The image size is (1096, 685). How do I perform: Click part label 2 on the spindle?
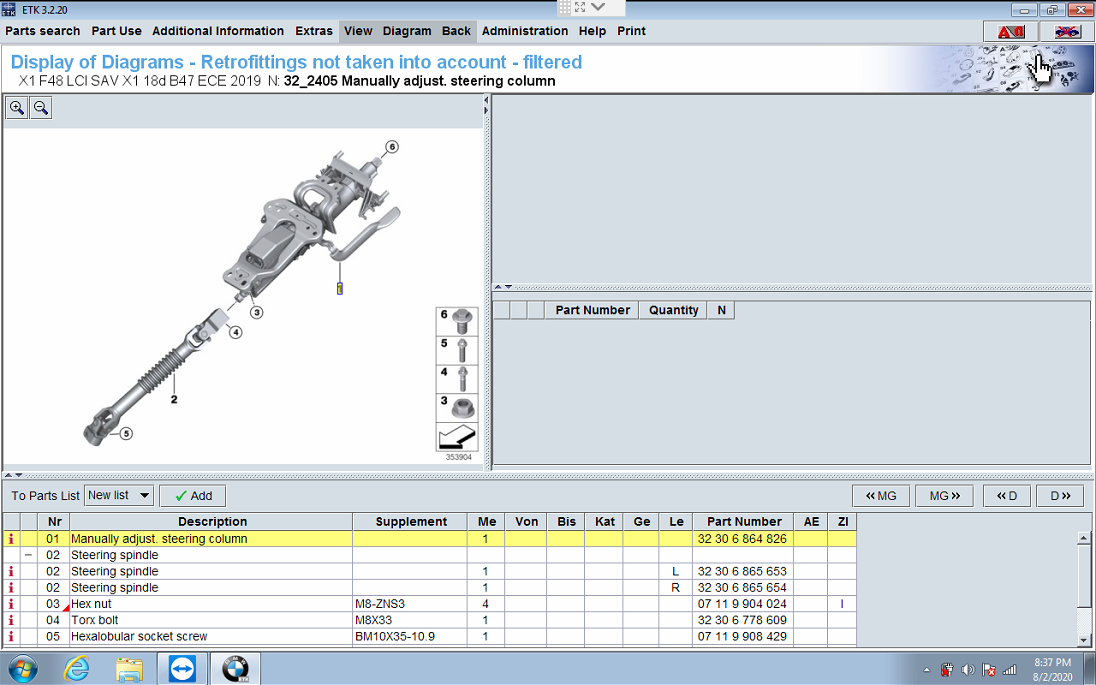point(174,400)
